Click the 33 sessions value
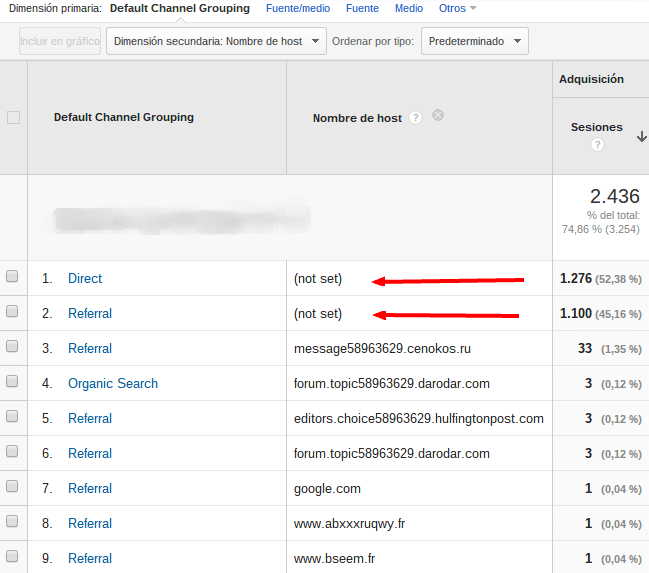The width and height of the screenshot is (649, 573). point(585,348)
